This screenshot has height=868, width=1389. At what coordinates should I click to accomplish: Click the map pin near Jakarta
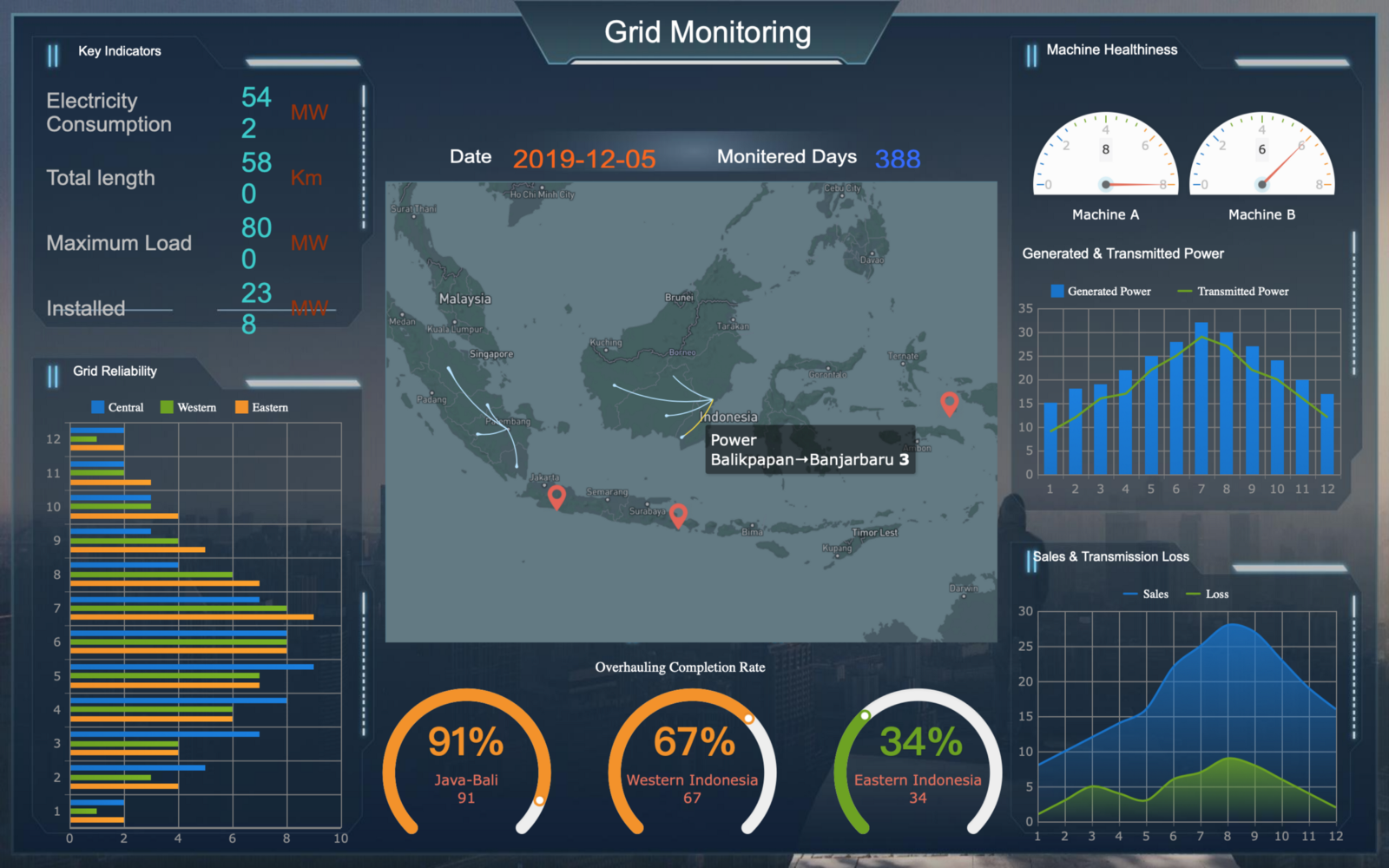tap(557, 496)
